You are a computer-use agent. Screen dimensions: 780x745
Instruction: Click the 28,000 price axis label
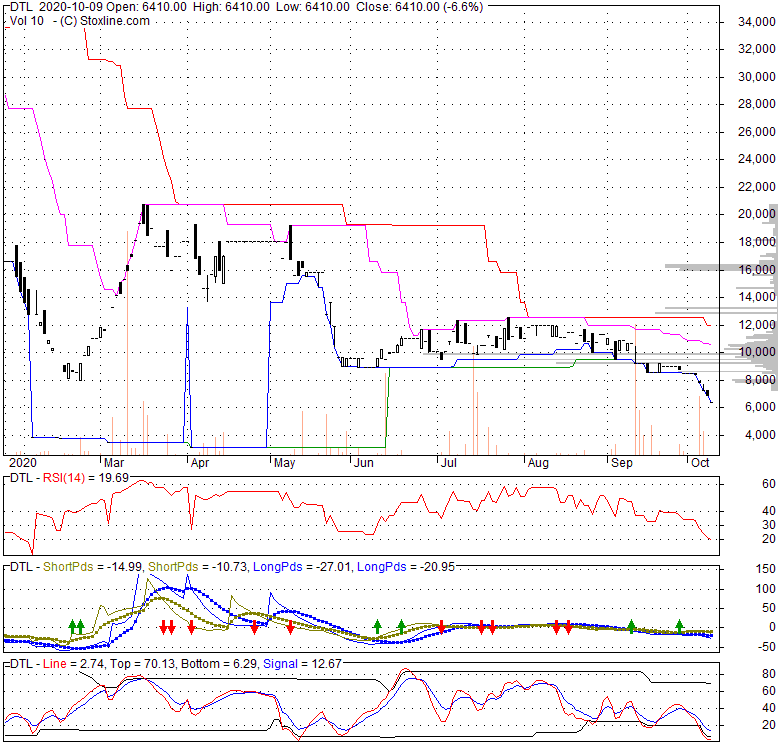point(757,104)
